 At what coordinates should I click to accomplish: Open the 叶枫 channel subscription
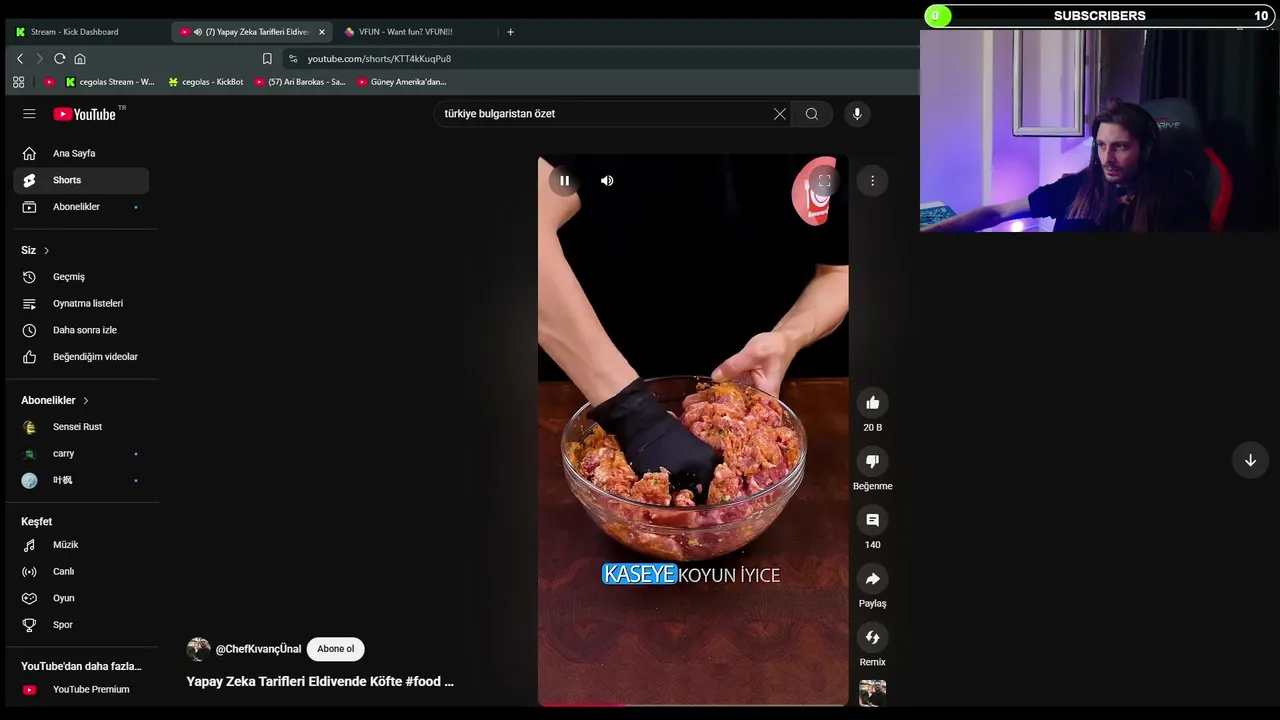[81, 480]
